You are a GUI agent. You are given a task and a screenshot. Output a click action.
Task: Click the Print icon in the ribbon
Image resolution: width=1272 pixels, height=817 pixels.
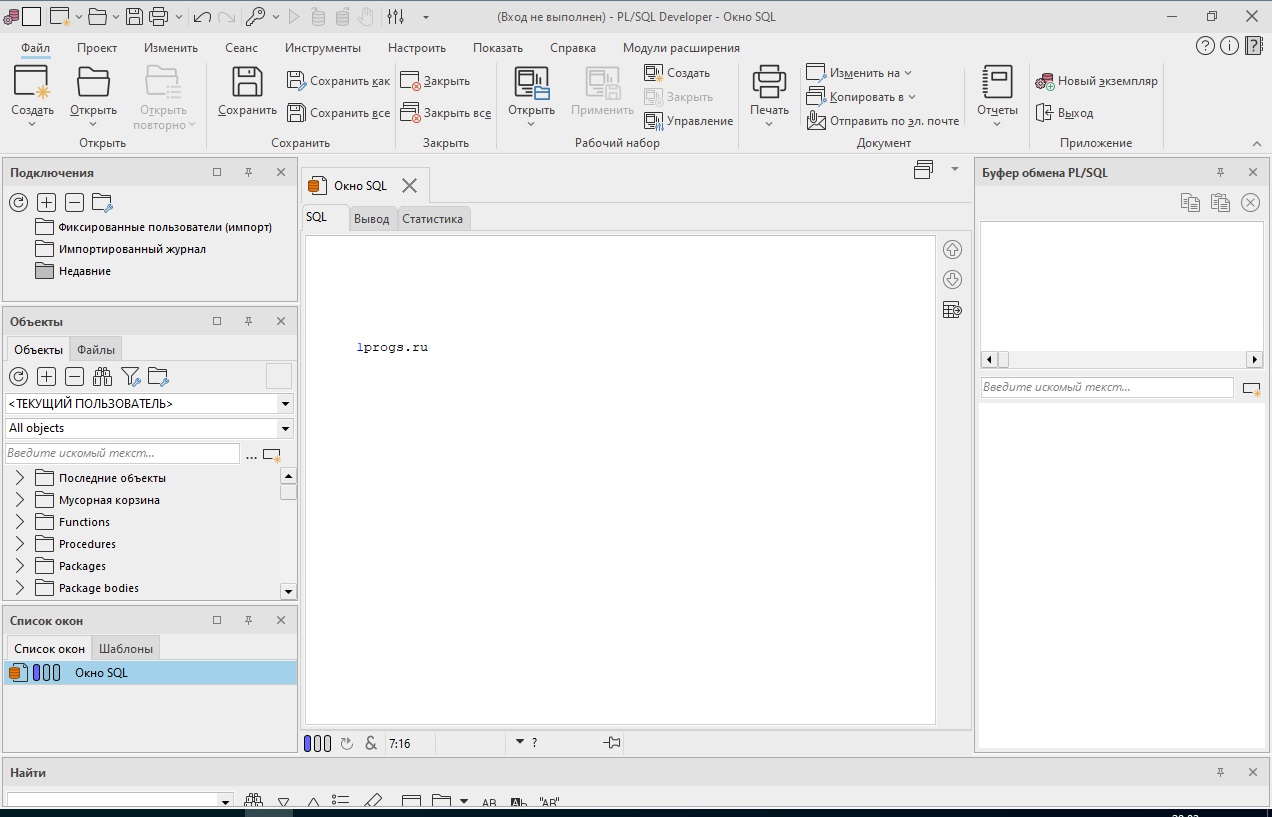[769, 82]
